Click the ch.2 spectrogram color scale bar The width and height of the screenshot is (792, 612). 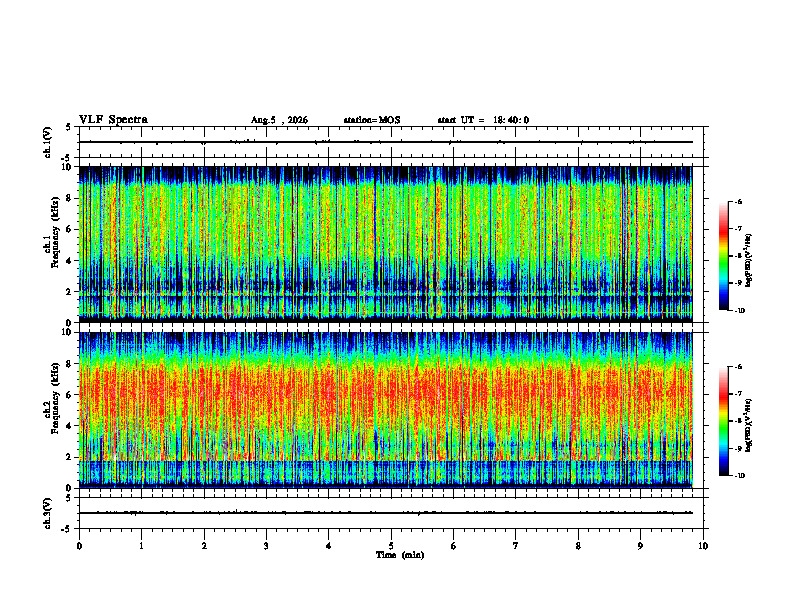pos(723,421)
